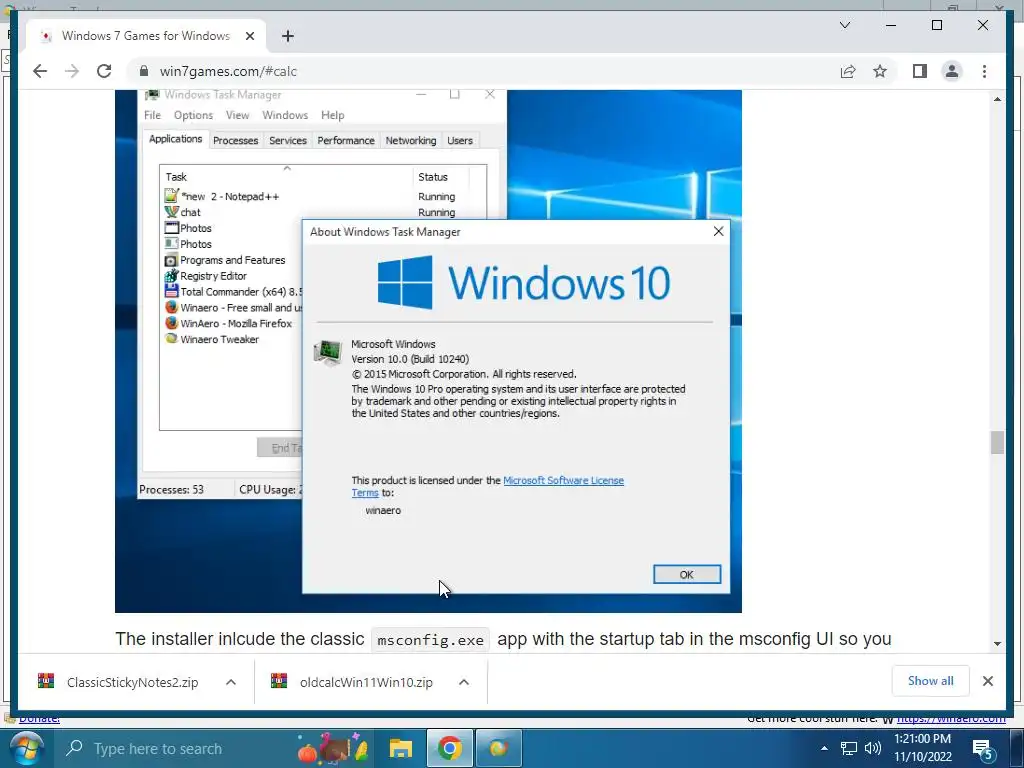Click the page vertical scrollbar thumb
The height and width of the screenshot is (768, 1024).
tap(997, 442)
